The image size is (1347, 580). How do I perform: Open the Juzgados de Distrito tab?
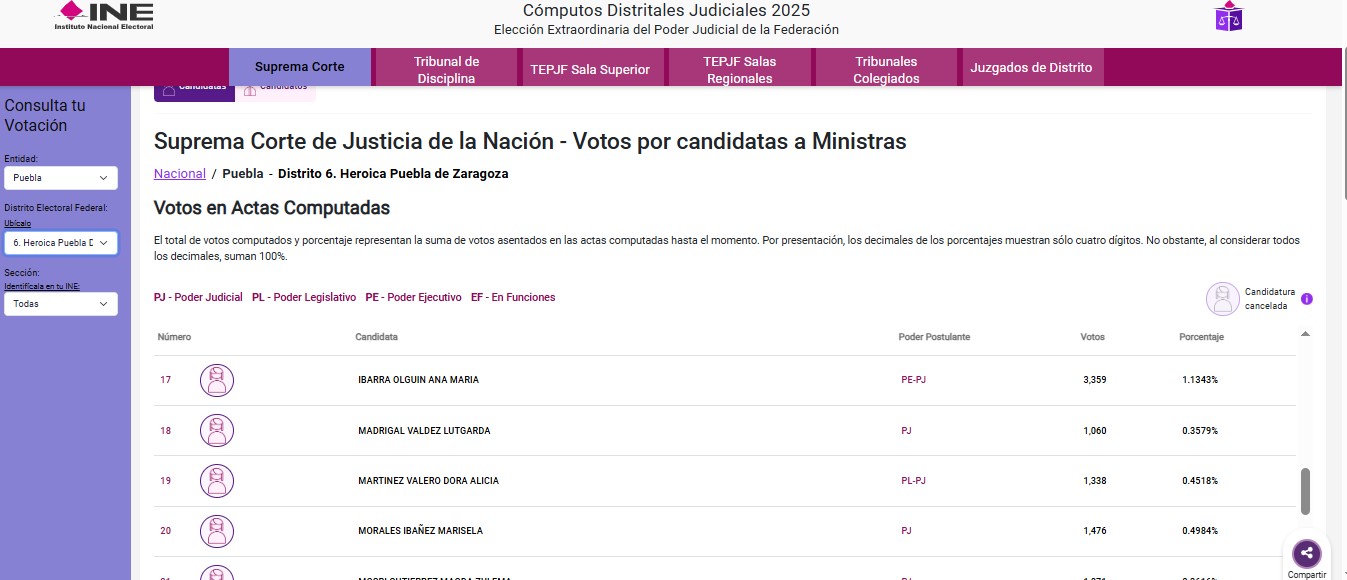(x=1031, y=68)
